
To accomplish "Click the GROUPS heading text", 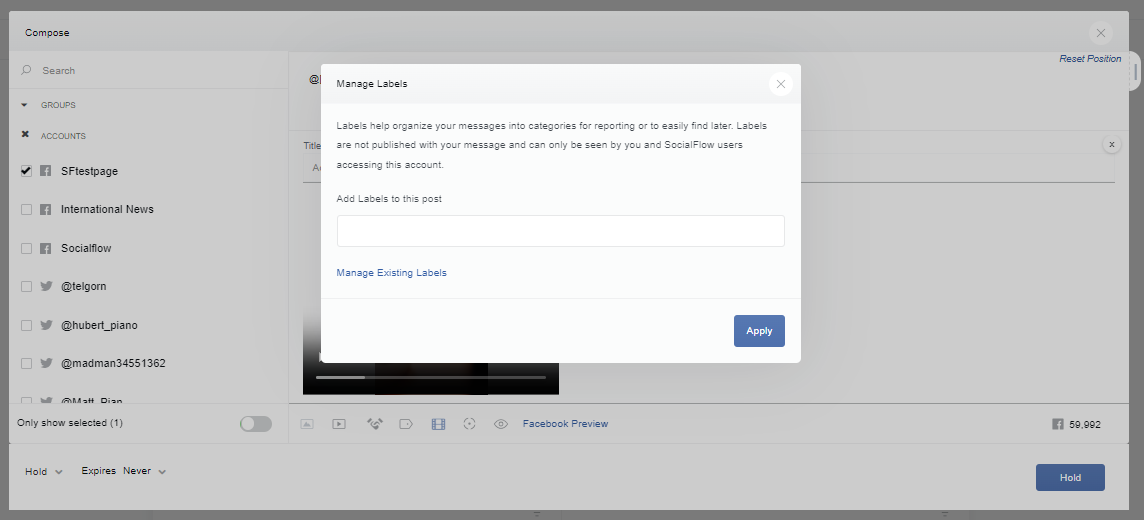I will coord(58,105).
